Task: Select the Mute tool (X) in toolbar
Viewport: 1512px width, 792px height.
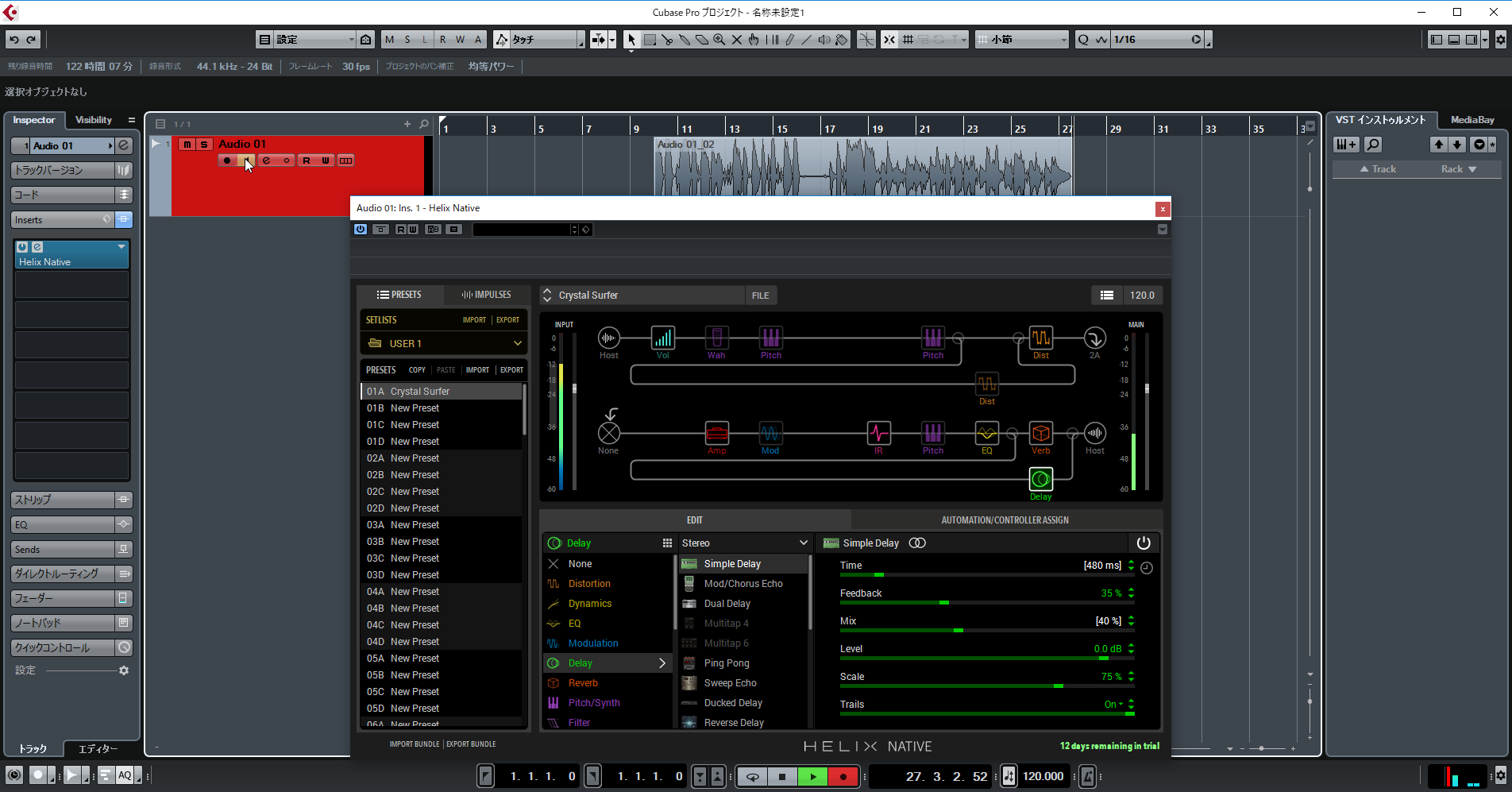Action: [x=736, y=40]
